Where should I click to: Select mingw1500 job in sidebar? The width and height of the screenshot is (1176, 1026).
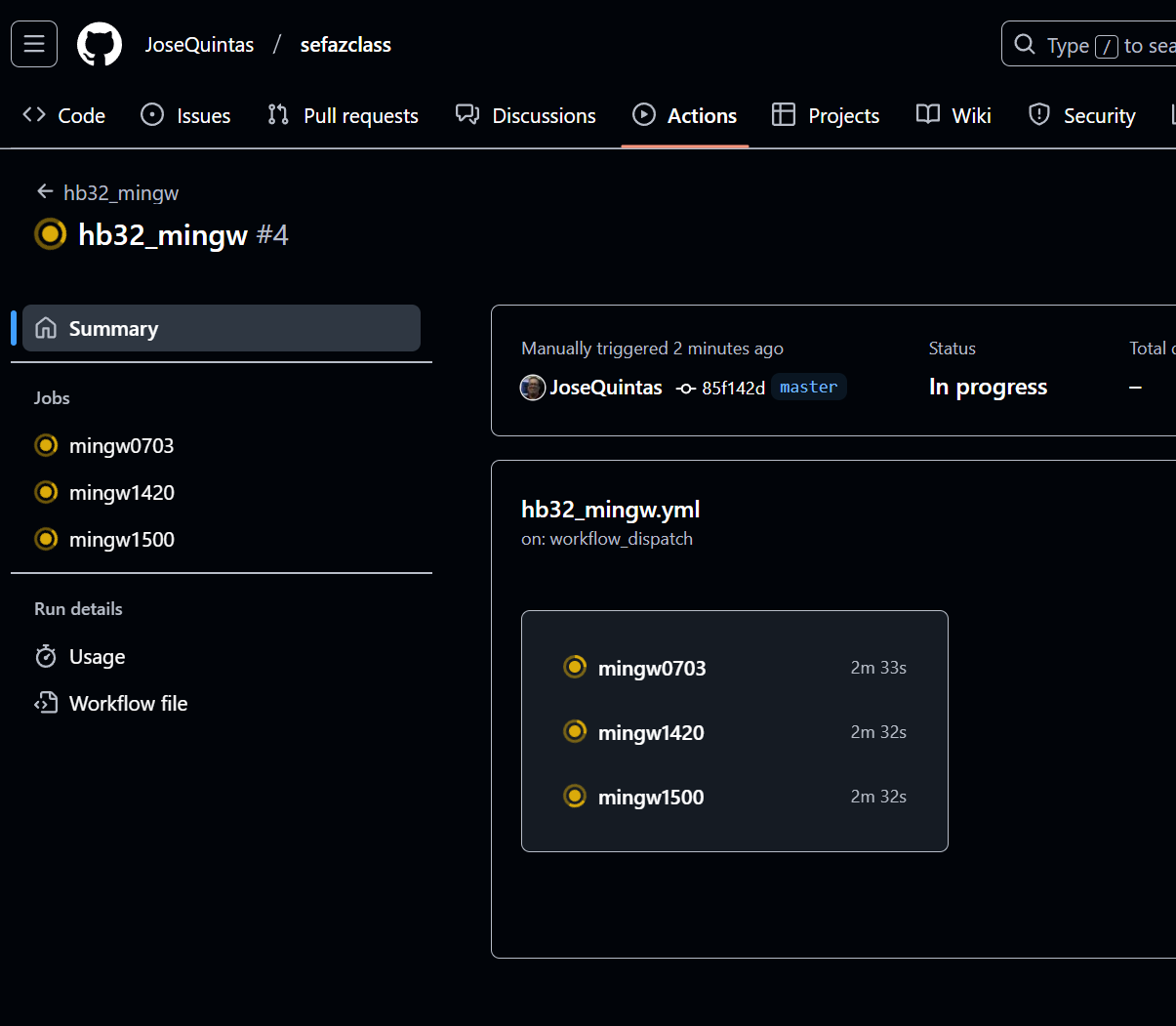[121, 540]
